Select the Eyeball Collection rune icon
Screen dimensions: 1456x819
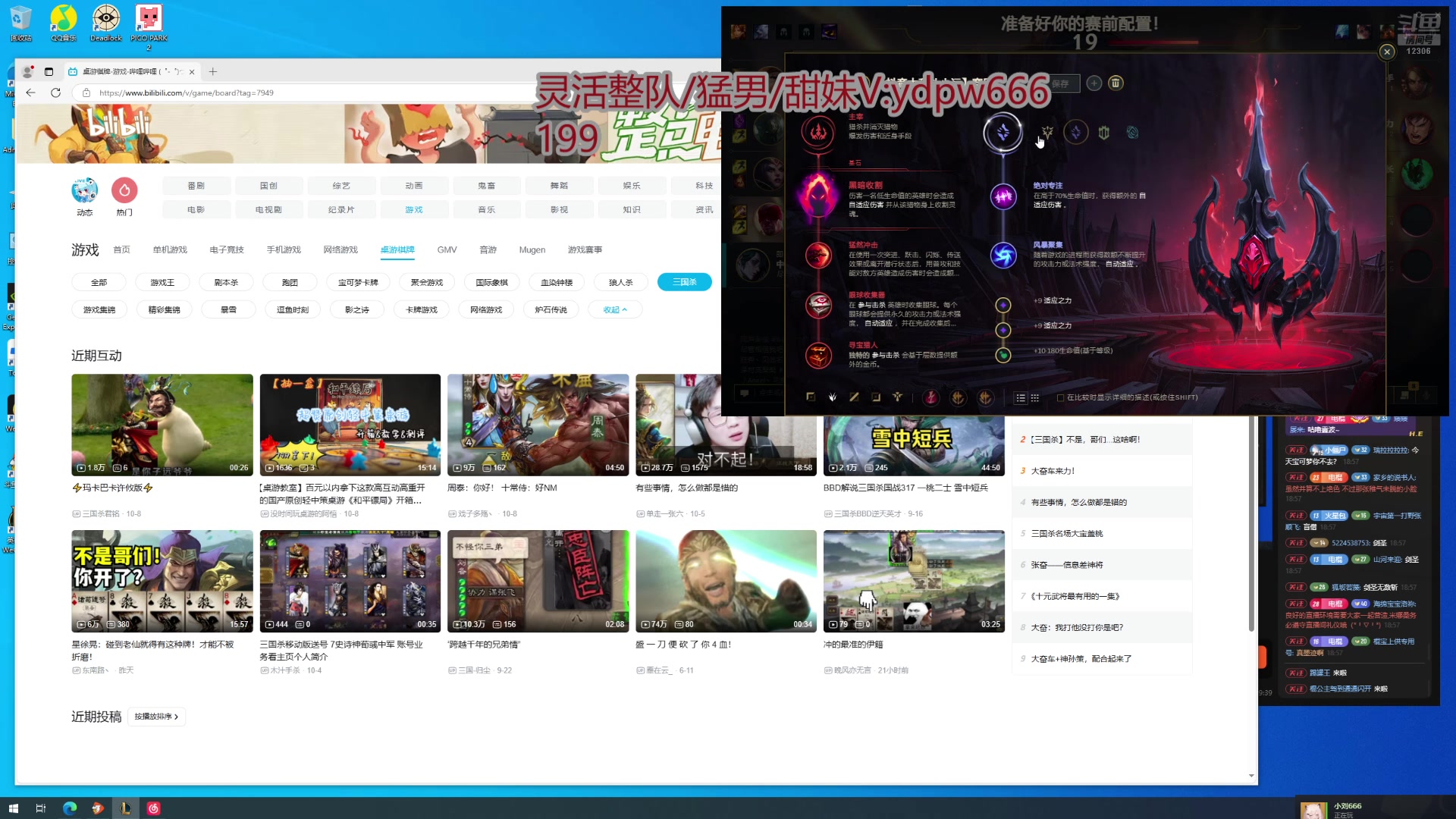(818, 305)
